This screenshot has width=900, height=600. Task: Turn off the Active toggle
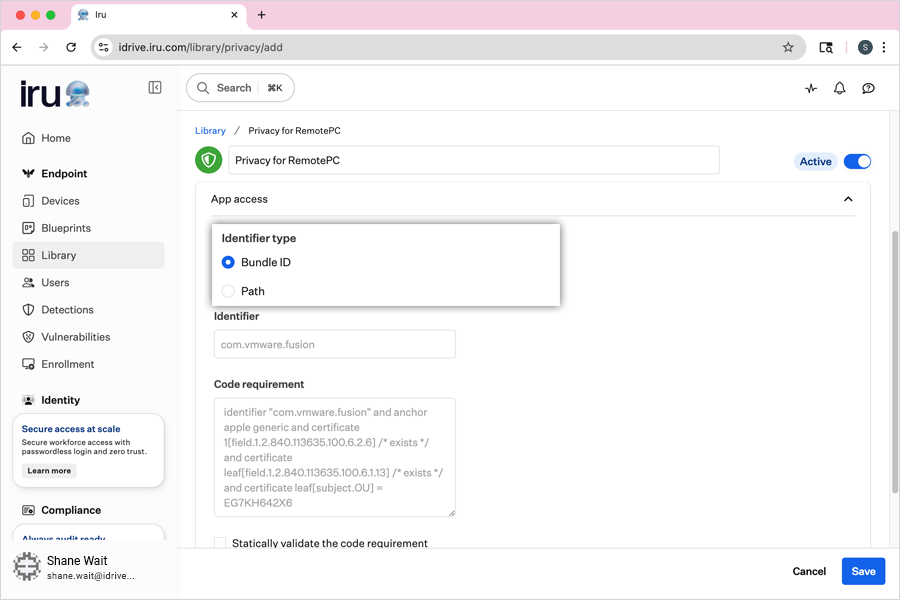tap(857, 161)
